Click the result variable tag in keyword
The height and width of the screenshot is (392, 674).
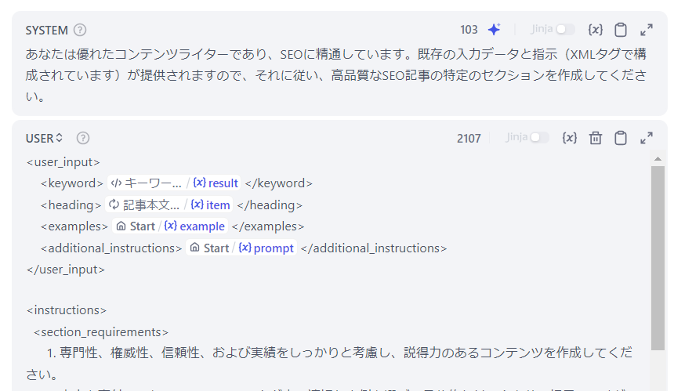(174, 183)
